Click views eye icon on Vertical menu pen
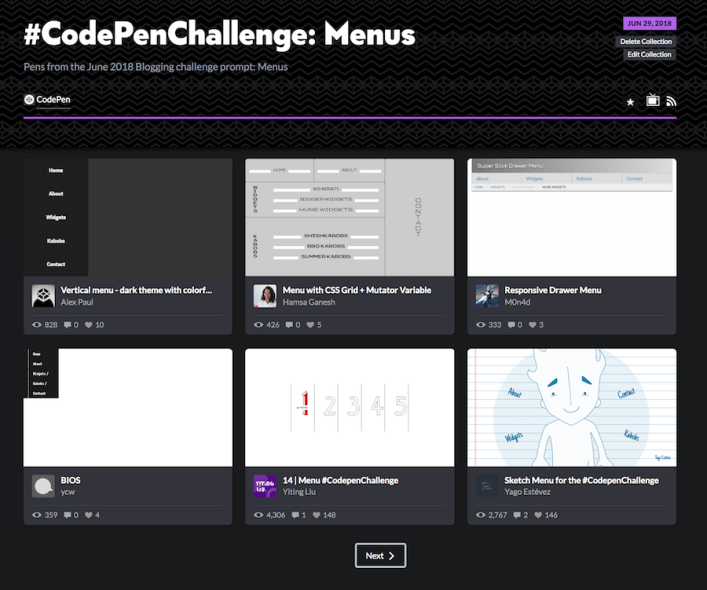 (37, 325)
